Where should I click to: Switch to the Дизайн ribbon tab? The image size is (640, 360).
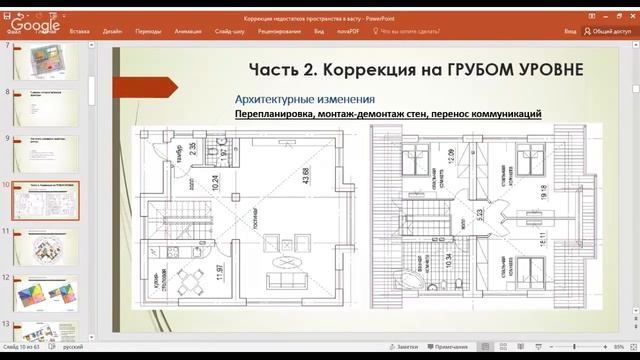[112, 31]
